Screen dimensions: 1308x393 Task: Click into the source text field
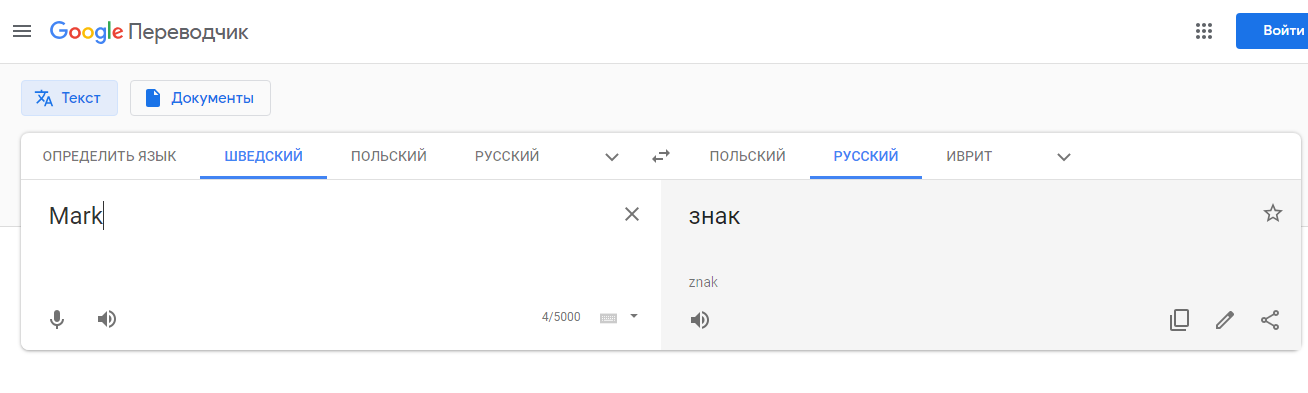pos(330,240)
